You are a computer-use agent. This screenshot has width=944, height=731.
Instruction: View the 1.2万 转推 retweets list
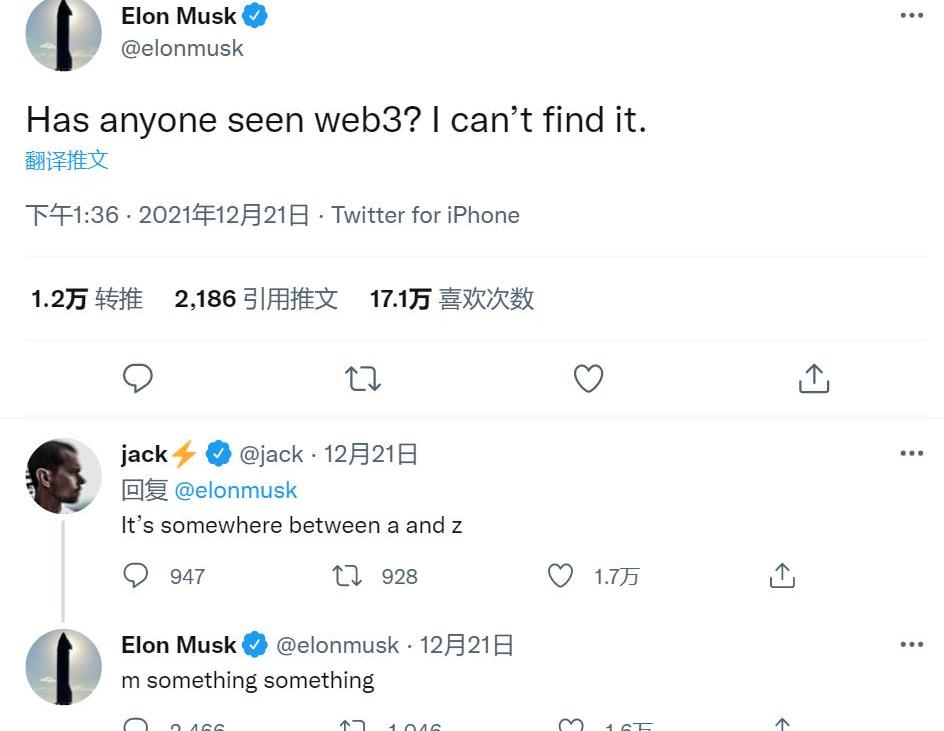87,299
